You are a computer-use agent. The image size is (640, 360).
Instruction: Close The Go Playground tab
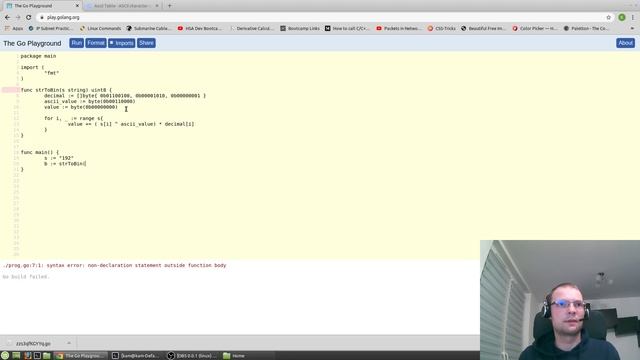click(77, 6)
